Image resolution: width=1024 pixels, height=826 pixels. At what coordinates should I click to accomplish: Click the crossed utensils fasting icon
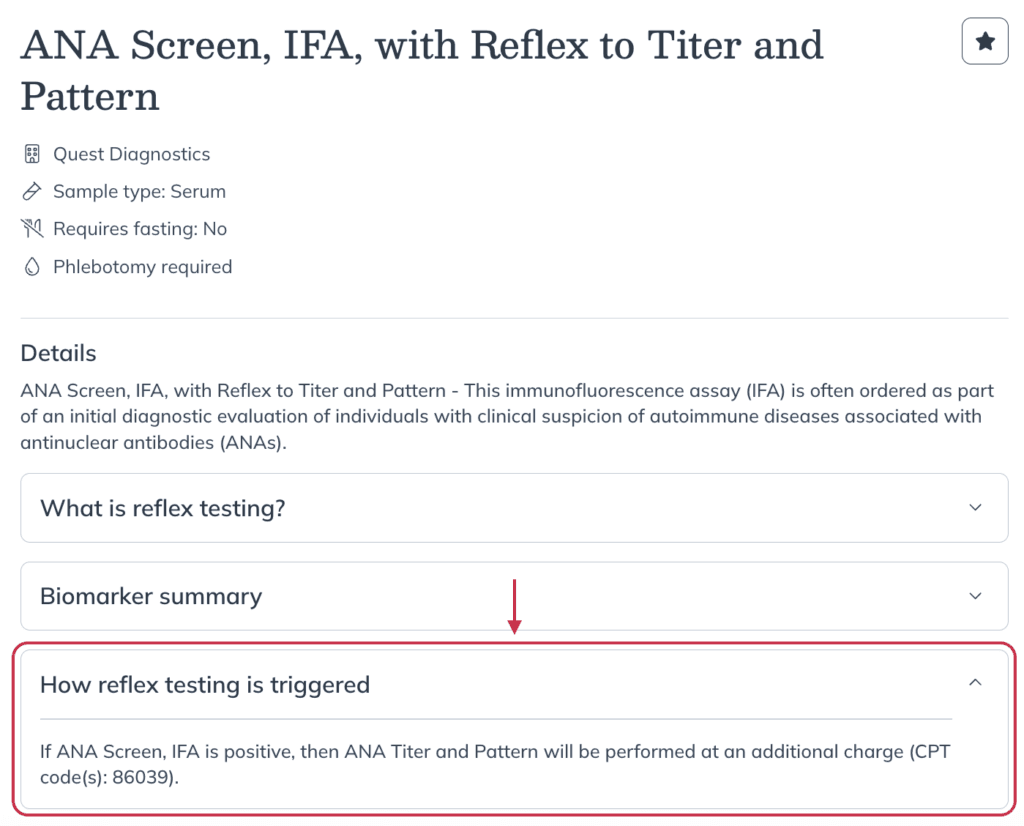point(32,229)
